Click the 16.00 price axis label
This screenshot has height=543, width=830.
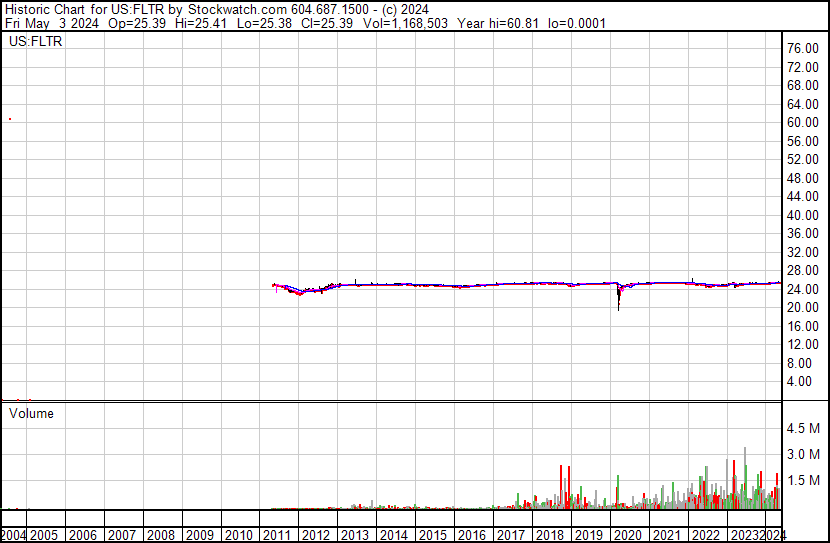coord(803,327)
